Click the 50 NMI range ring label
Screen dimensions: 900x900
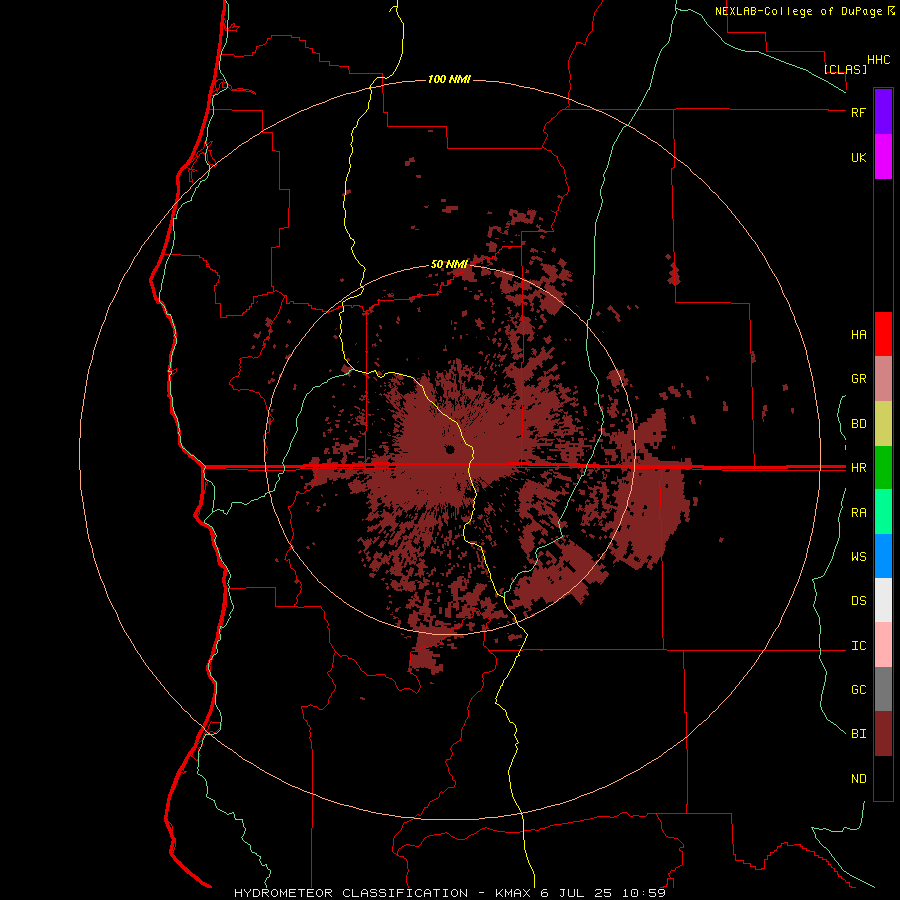[x=449, y=264]
